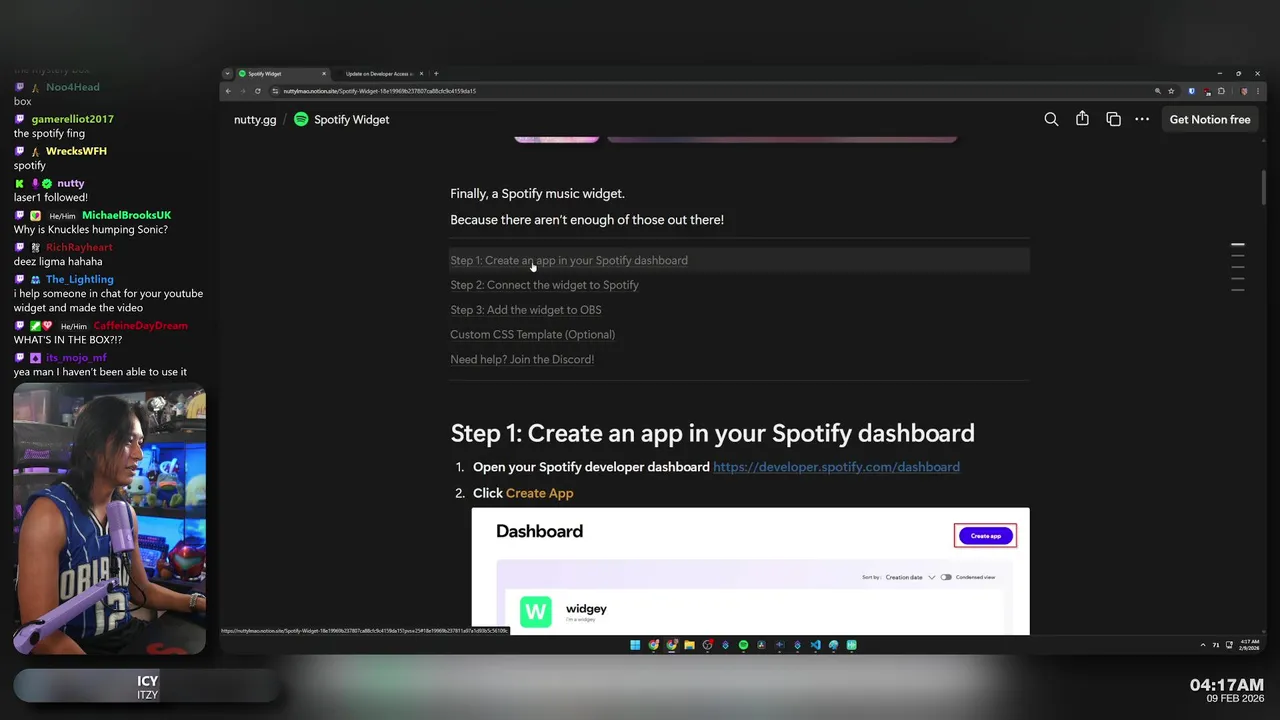This screenshot has width=1280, height=720.
Task: Click the green widgey app icon in screenshot
Action: pyautogui.click(x=535, y=611)
